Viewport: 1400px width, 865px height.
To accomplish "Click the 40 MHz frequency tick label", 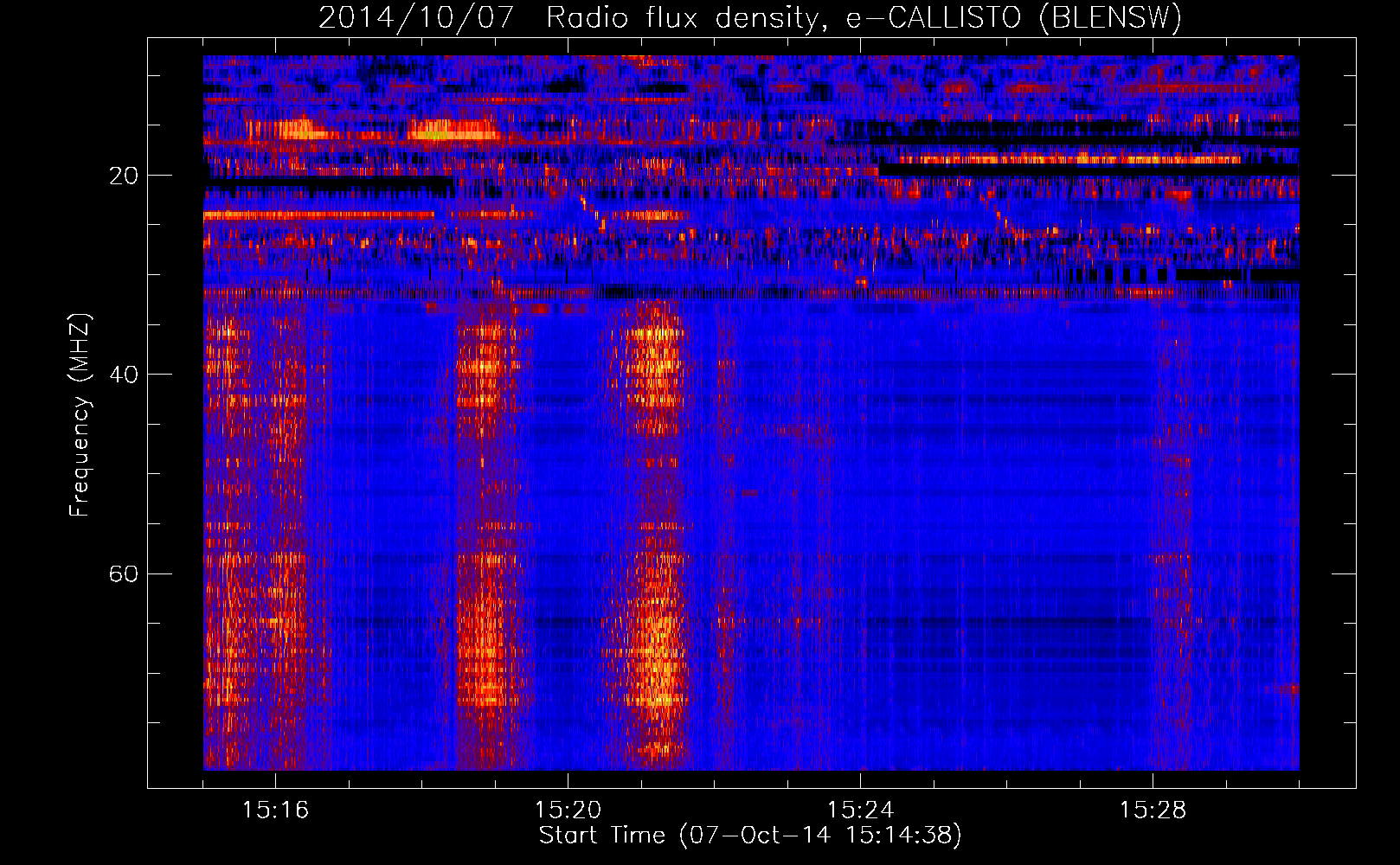I will click(124, 375).
